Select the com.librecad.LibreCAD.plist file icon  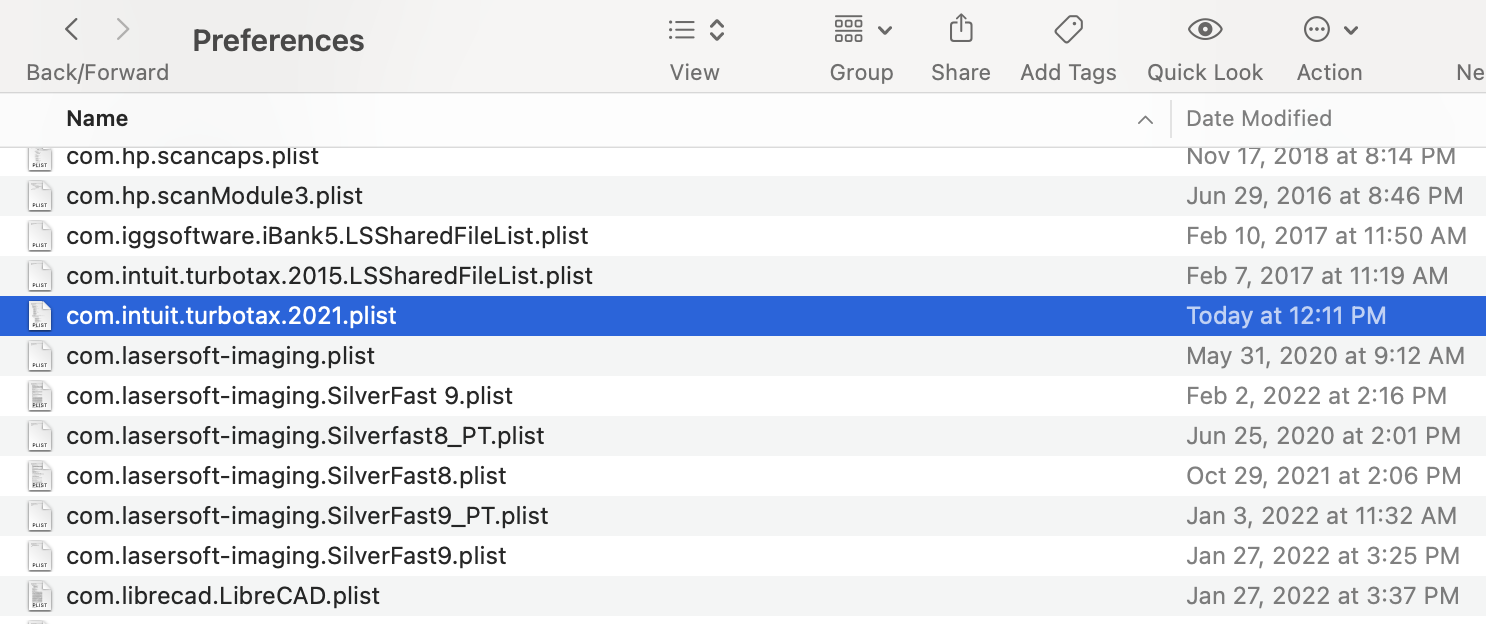click(40, 596)
